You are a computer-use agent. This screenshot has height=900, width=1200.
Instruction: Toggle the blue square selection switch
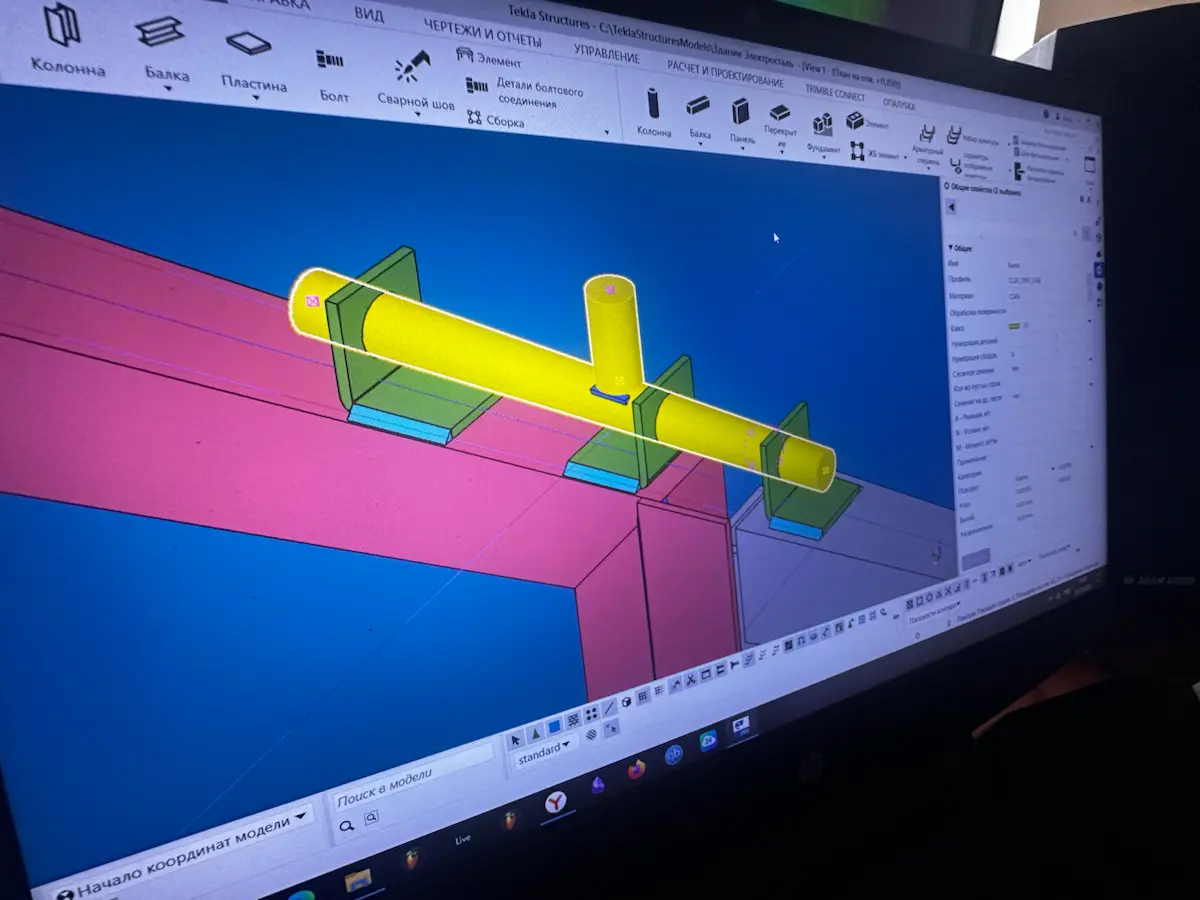pos(554,726)
